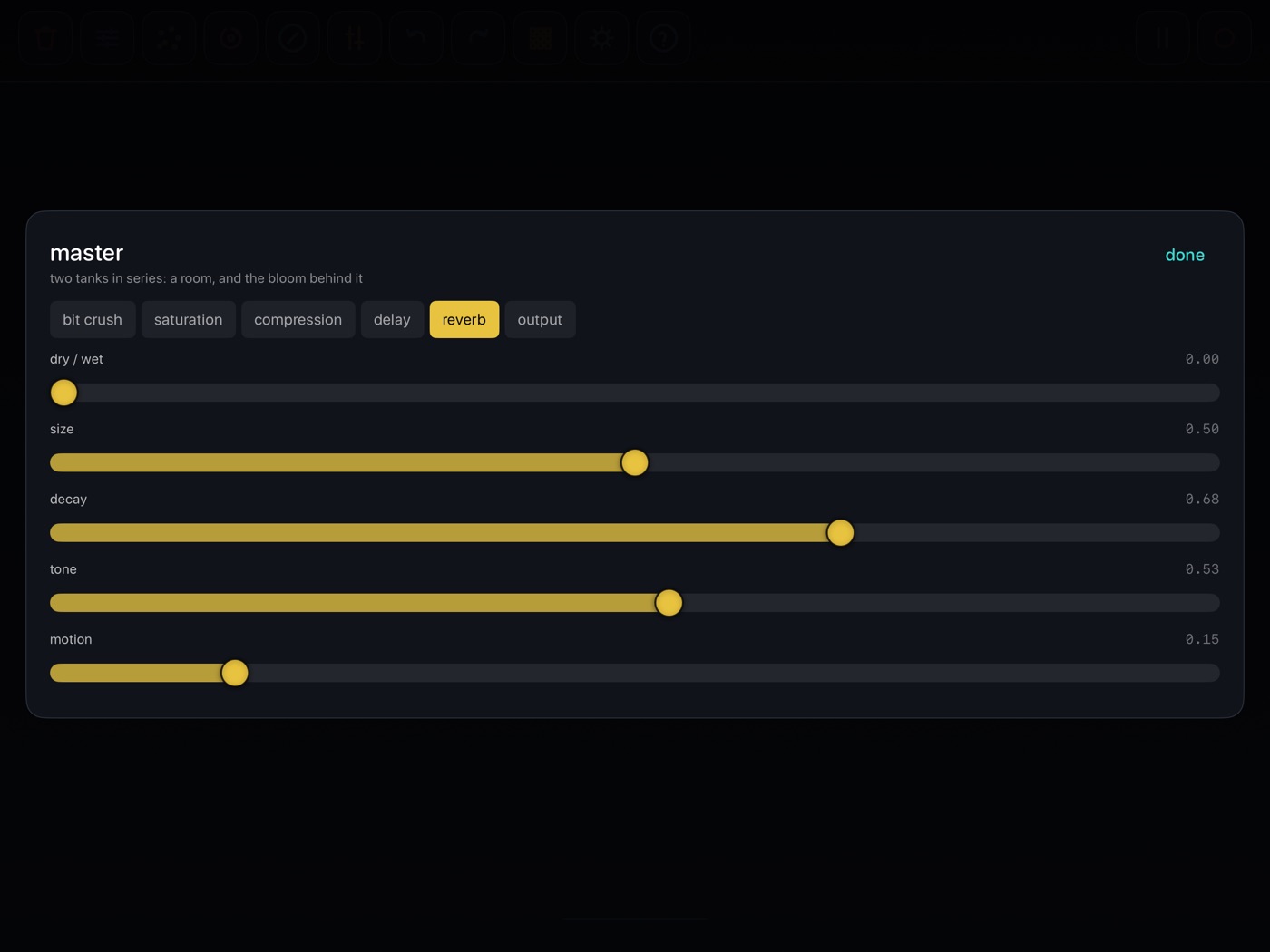This screenshot has width=1270, height=952.
Task: Close the master panel with done
Action: tap(1185, 255)
